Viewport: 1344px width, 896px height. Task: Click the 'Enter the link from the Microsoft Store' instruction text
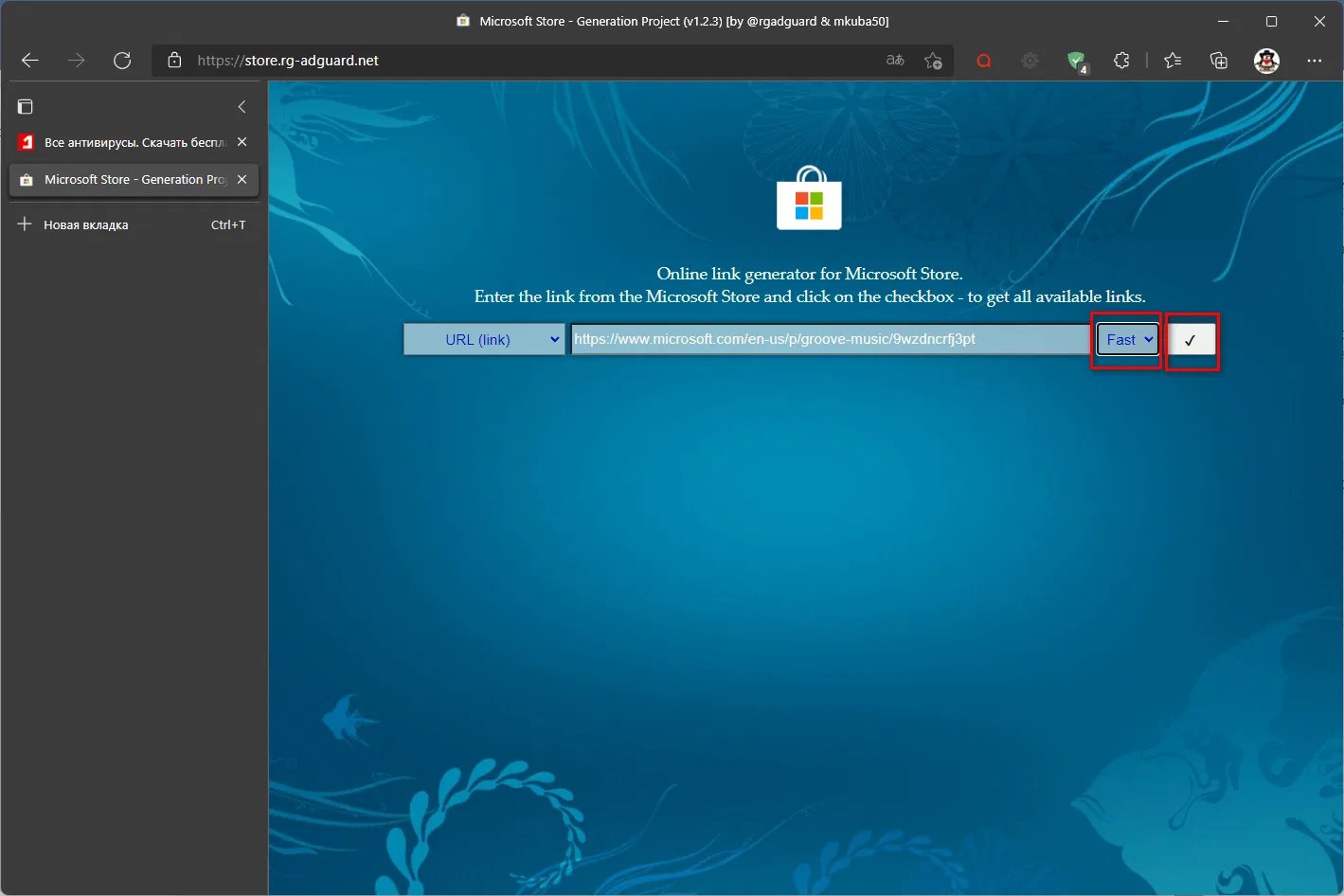click(810, 296)
